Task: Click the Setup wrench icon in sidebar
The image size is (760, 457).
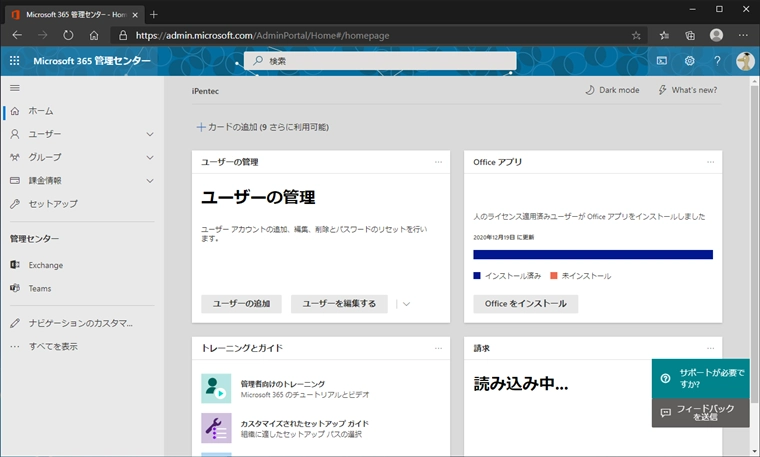Action: click(15, 204)
